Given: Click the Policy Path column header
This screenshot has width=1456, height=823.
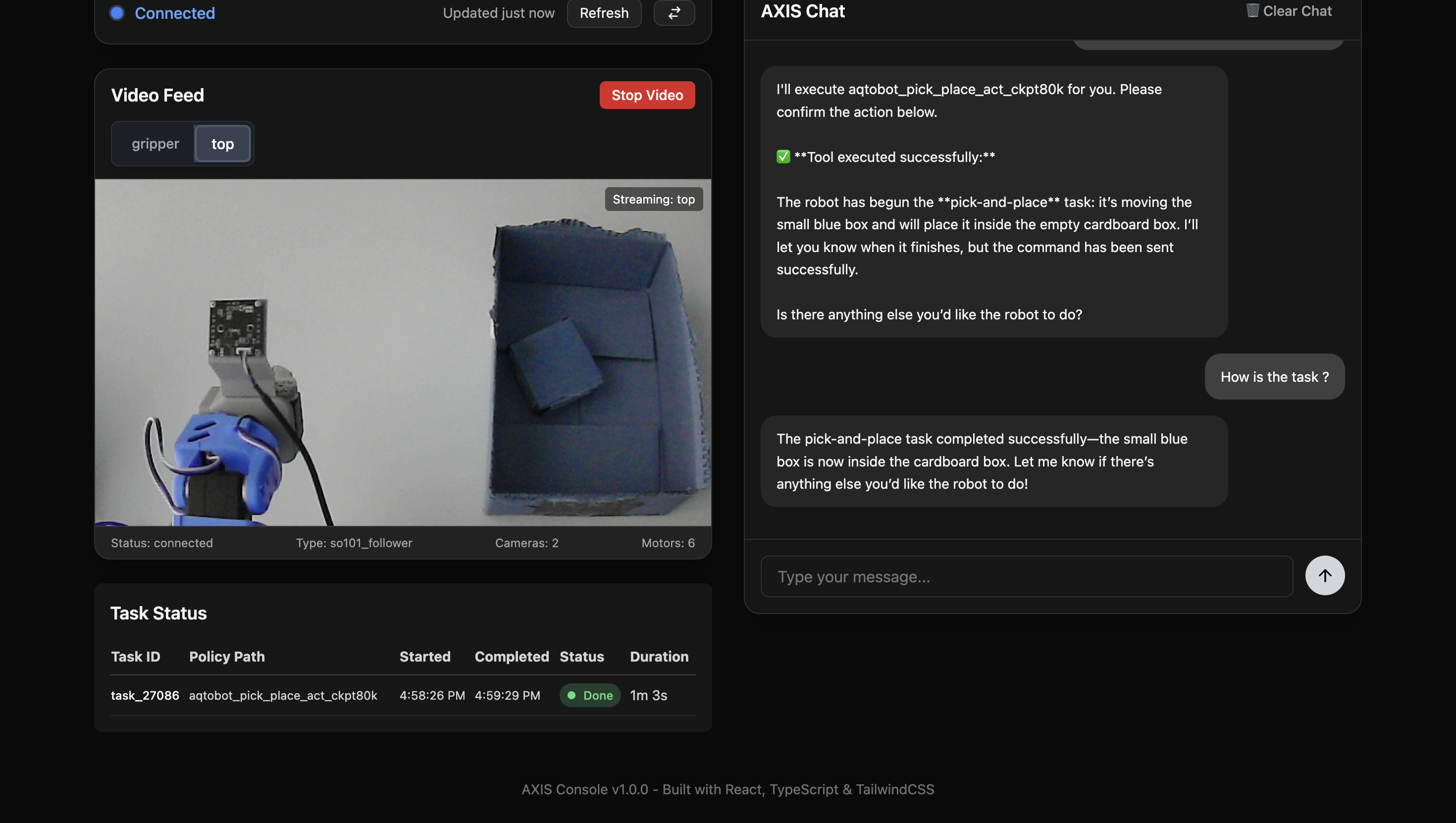Looking at the screenshot, I should pyautogui.click(x=227, y=656).
